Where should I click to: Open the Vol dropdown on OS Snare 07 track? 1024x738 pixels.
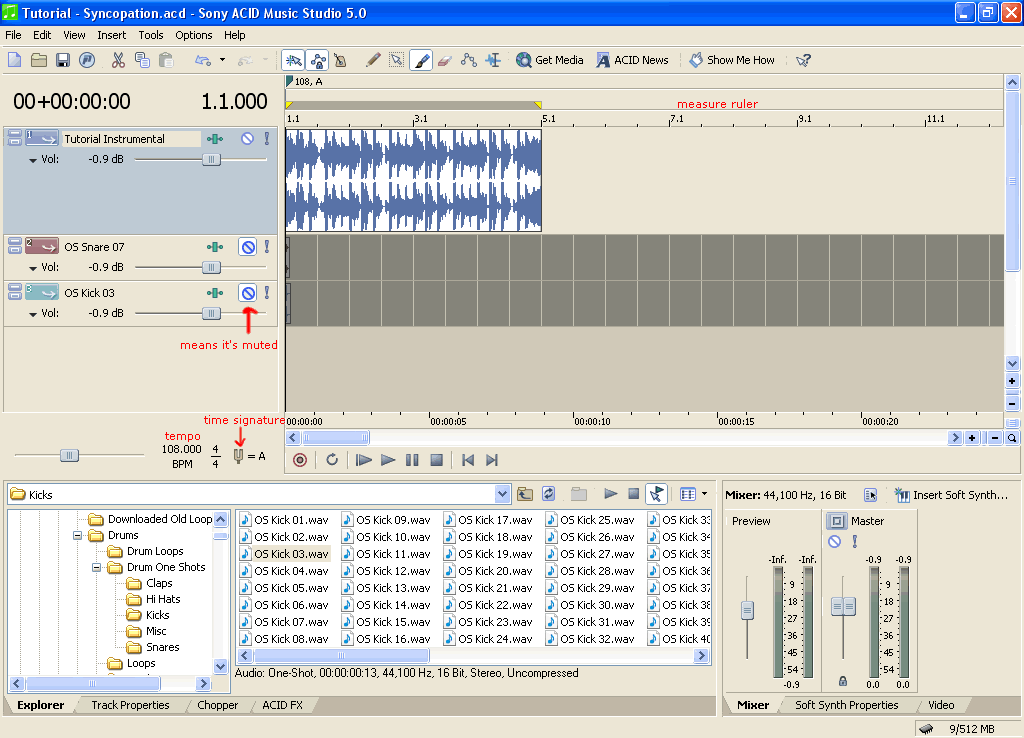click(x=33, y=268)
